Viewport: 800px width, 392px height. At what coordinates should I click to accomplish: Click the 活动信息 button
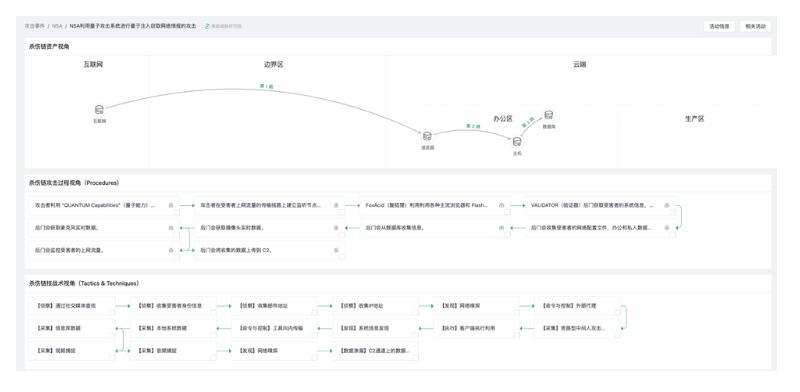tap(719, 26)
